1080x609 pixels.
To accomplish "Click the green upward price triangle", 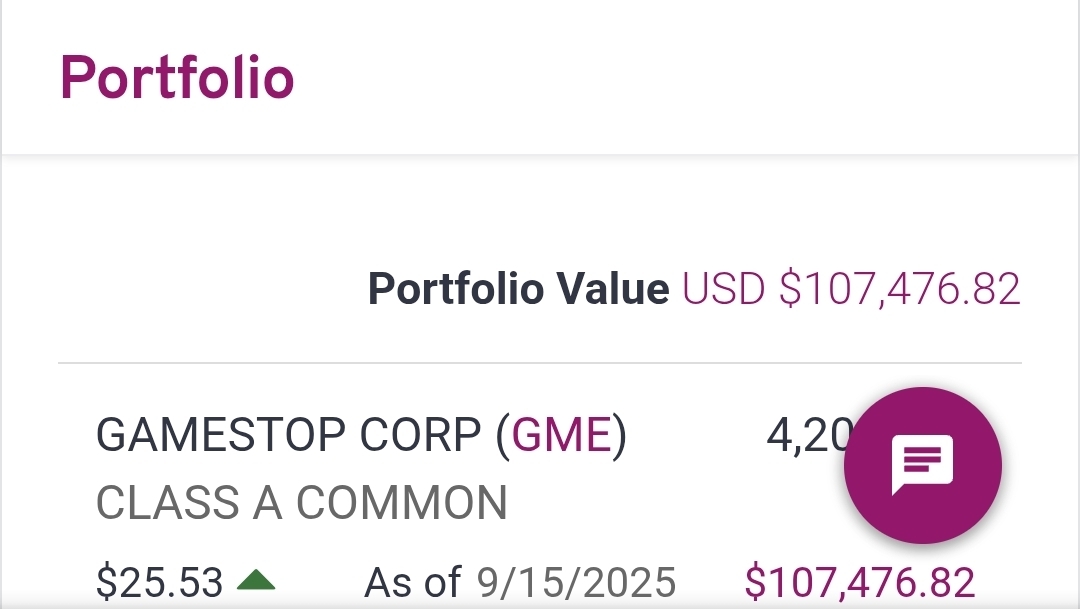I will coord(256,581).
